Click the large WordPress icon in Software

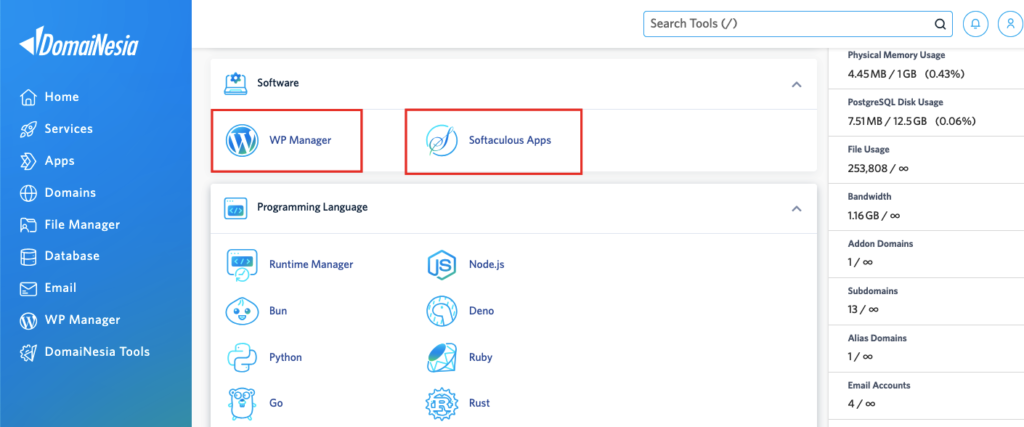[x=242, y=140]
